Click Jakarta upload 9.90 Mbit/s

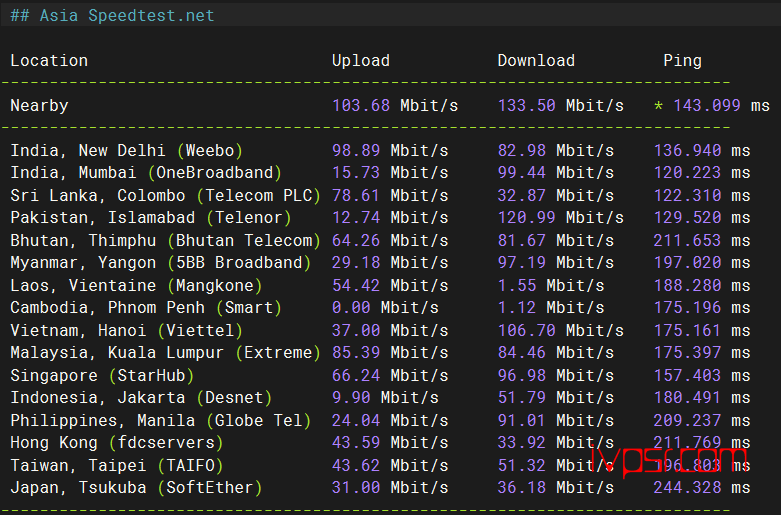click(385, 397)
